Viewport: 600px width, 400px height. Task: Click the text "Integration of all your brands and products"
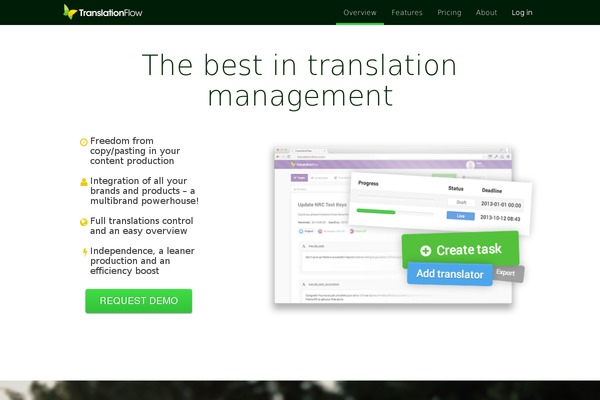coord(142,186)
